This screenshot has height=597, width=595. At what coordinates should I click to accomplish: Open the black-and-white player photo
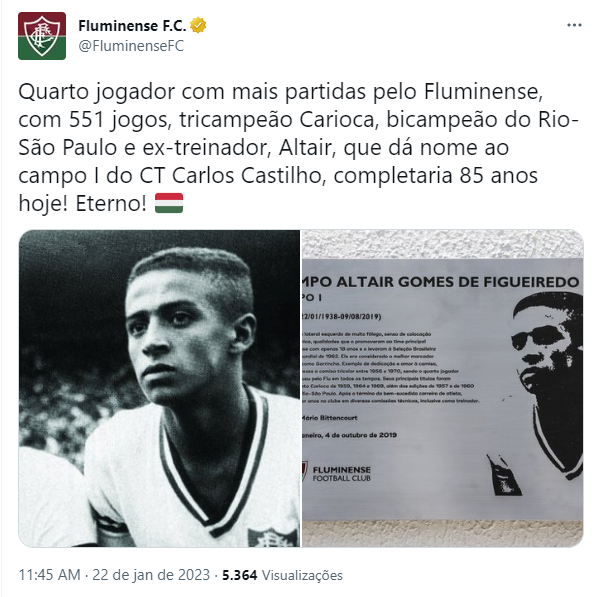(x=159, y=388)
